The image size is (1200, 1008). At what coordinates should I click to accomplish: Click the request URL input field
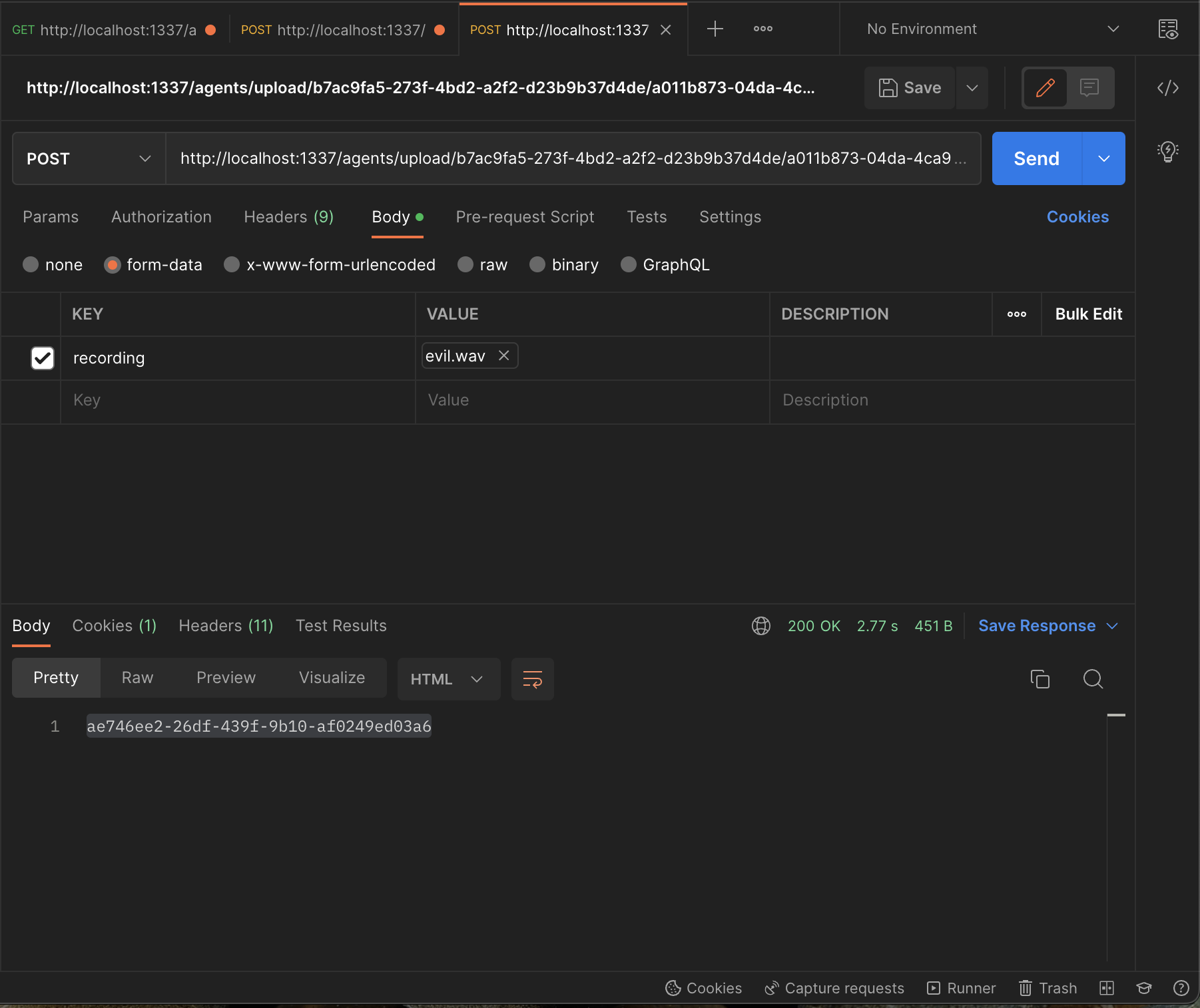(x=573, y=158)
